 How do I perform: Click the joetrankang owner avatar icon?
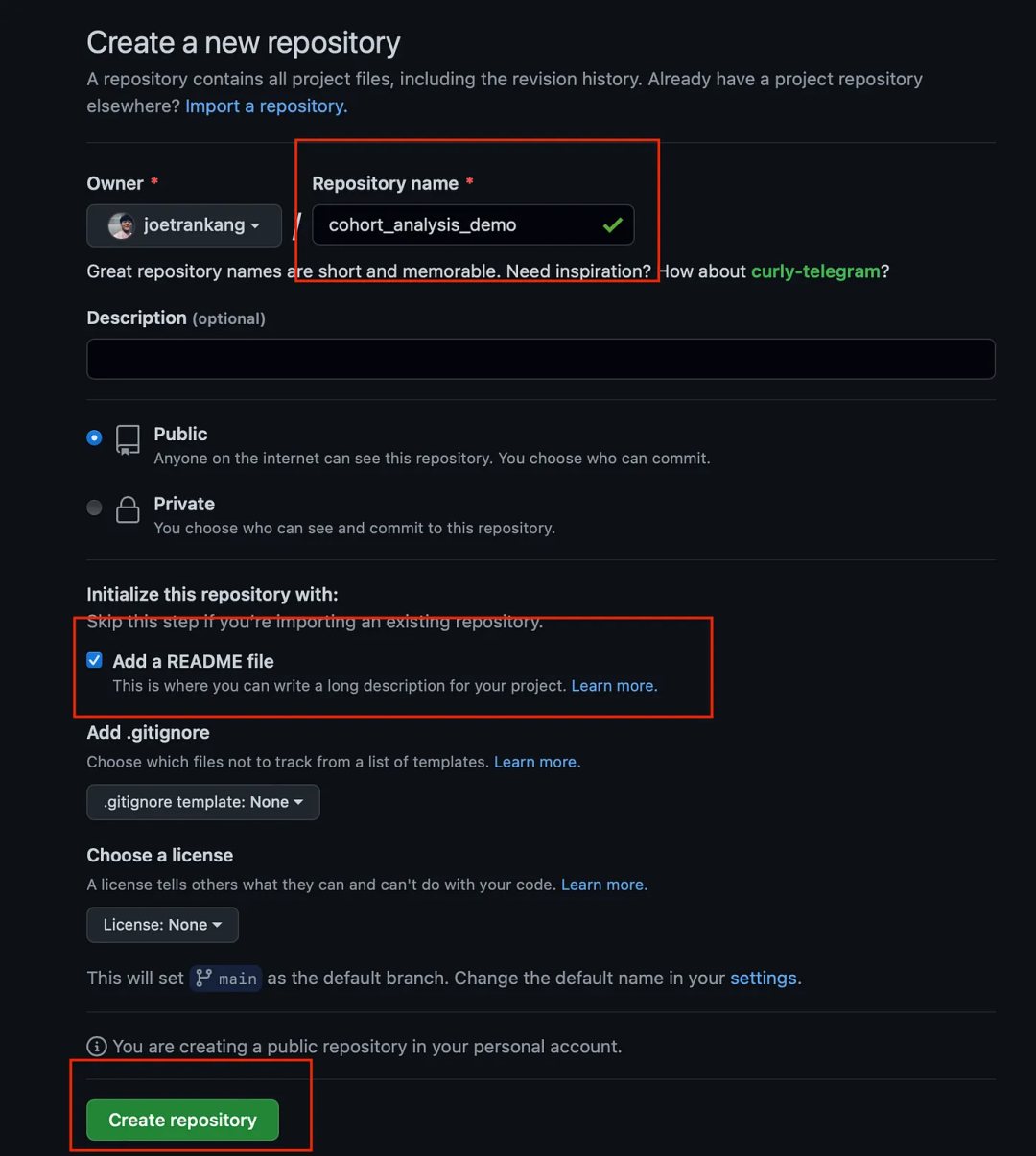coord(122,225)
